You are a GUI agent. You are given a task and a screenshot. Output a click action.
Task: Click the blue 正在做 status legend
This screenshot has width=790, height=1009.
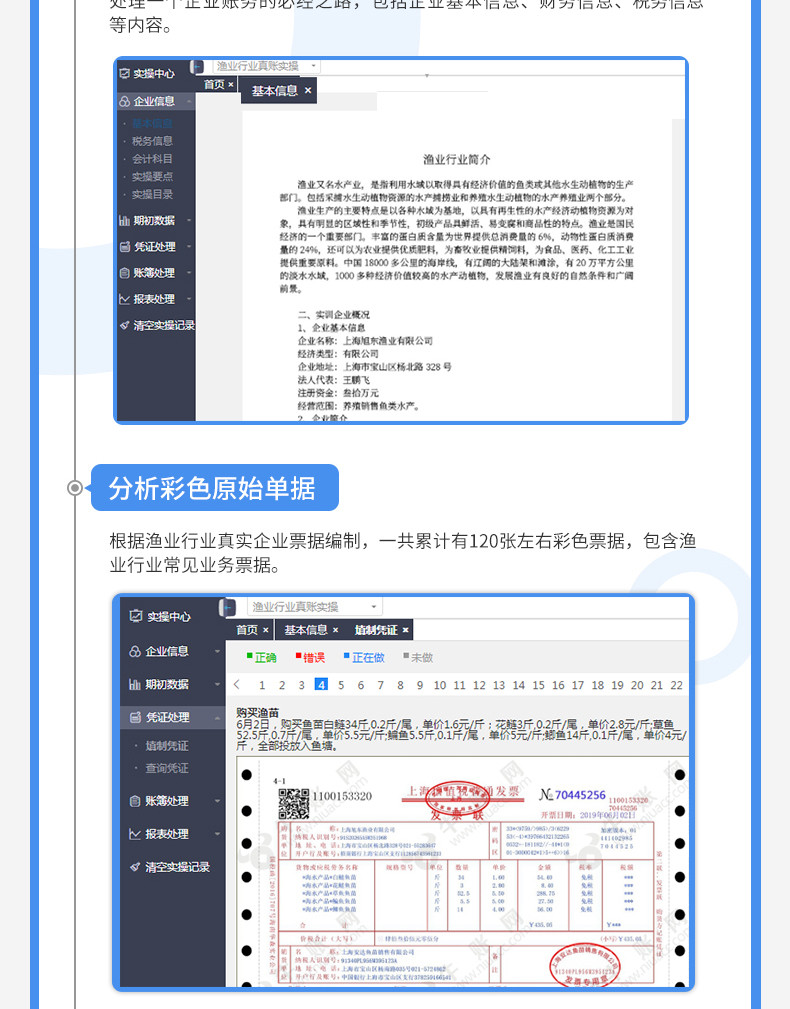pos(364,657)
